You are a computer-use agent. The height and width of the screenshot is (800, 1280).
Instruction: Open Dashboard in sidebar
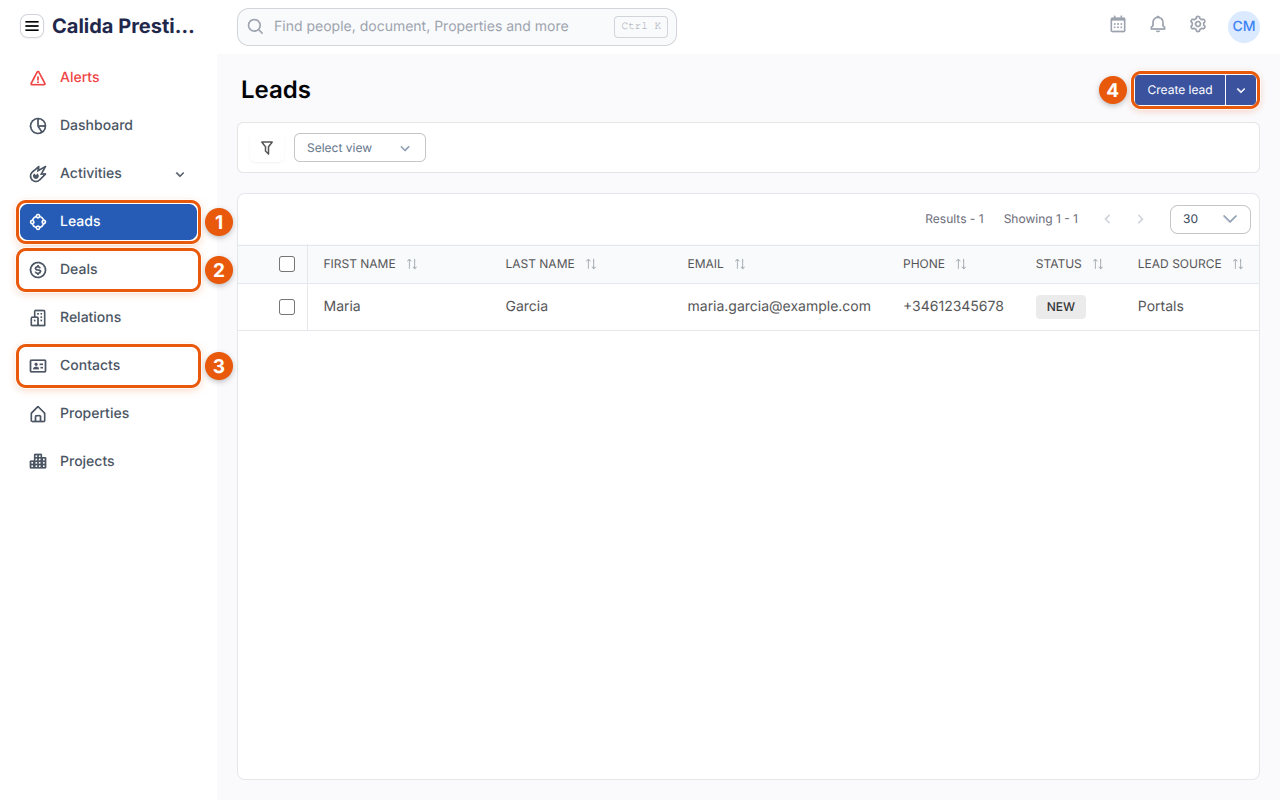[x=108, y=125]
